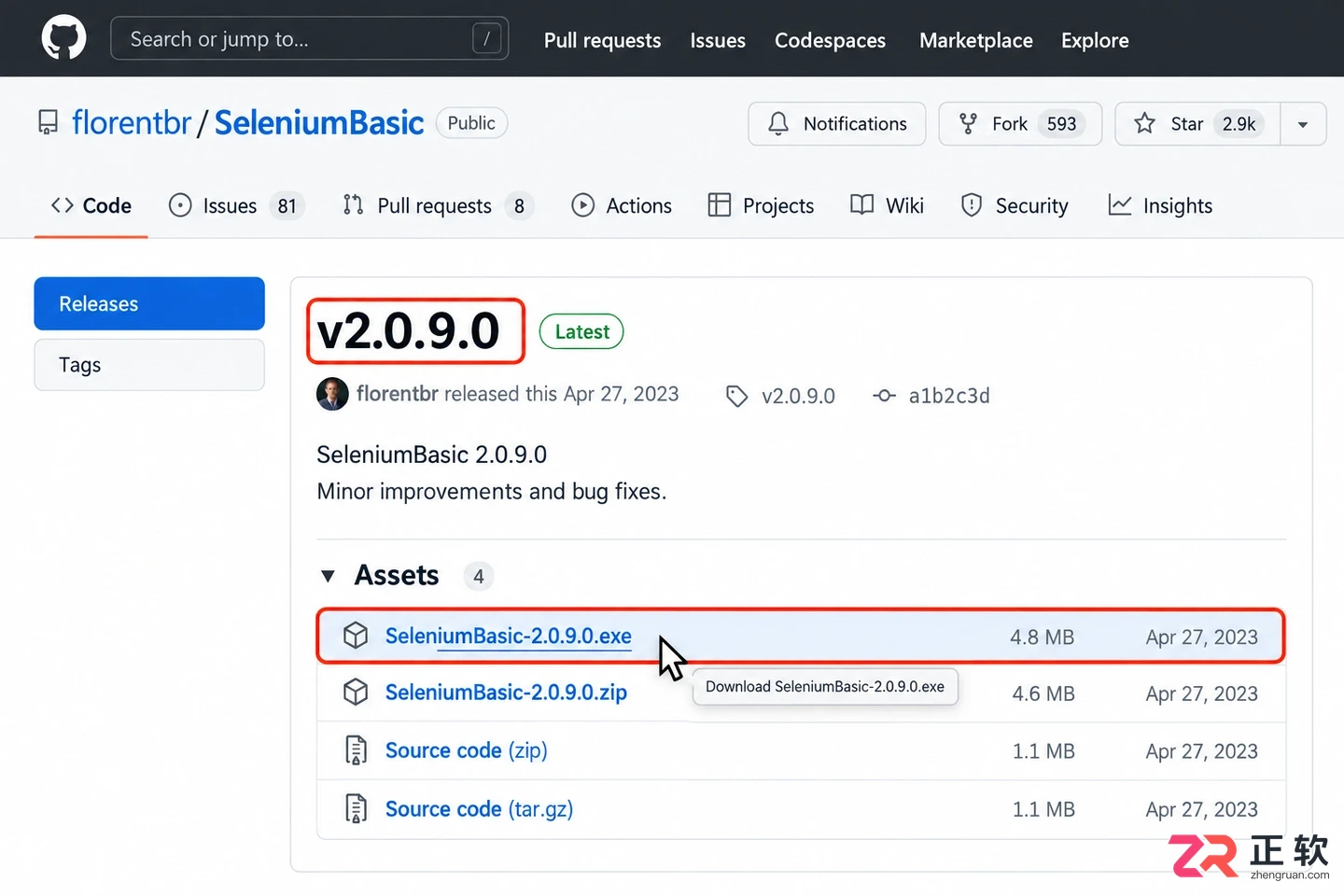The width and height of the screenshot is (1344, 896).
Task: Click package icon for SeleniumBasic-2.0.9.0.zip
Action: [x=356, y=693]
